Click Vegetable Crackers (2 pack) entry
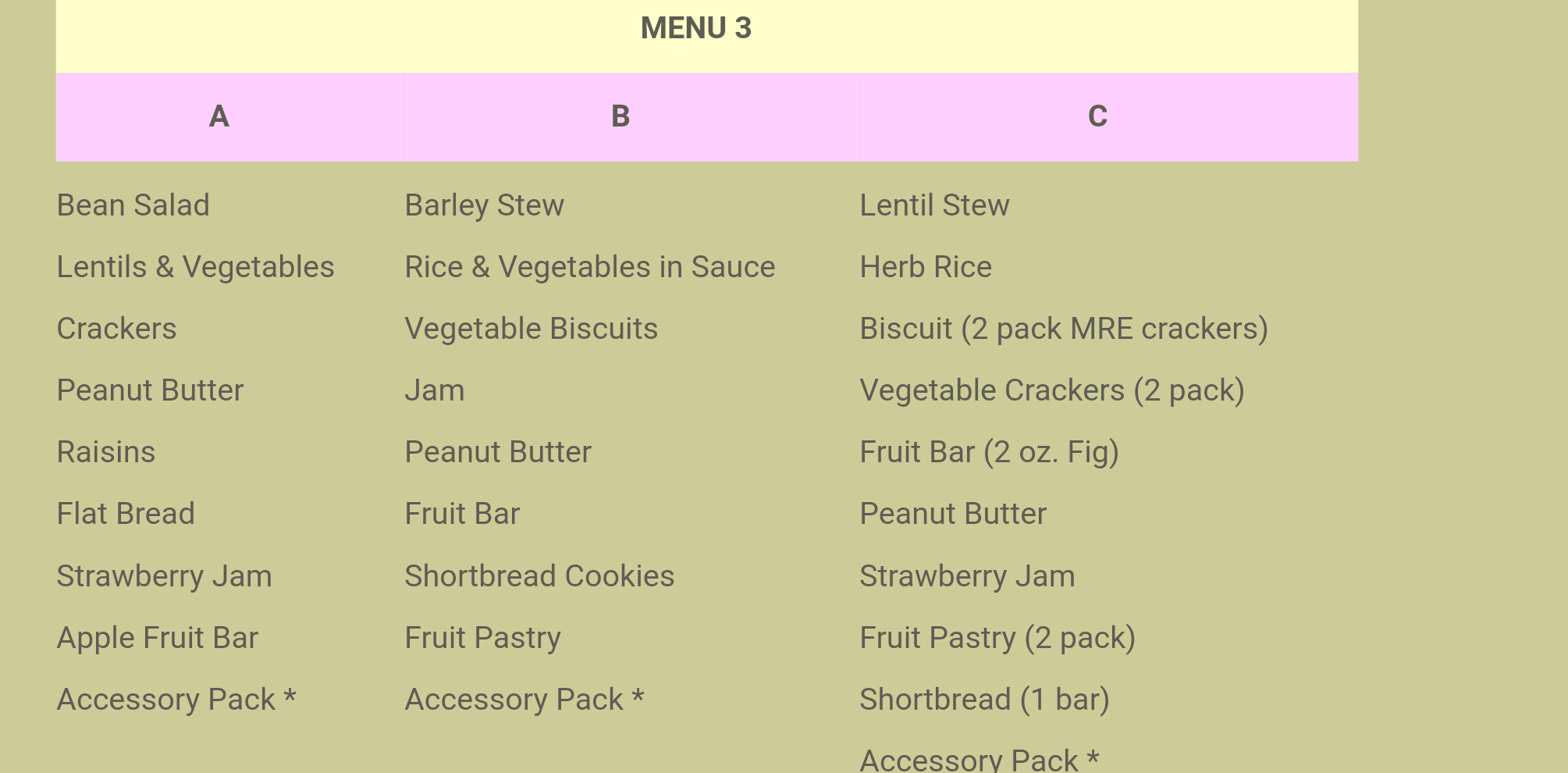The height and width of the screenshot is (773, 1568). (1052, 390)
